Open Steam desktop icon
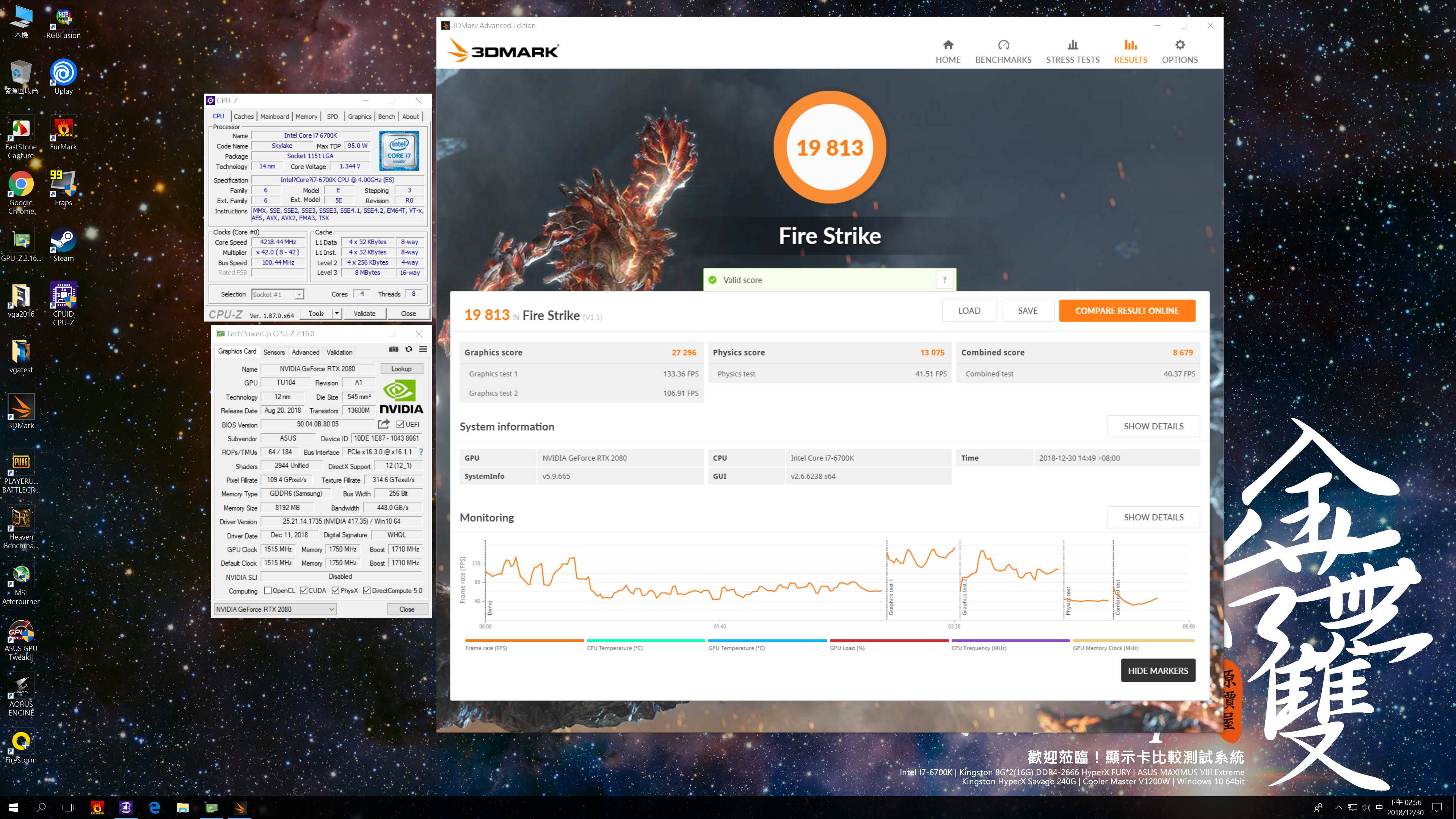This screenshot has height=819, width=1456. click(63, 245)
